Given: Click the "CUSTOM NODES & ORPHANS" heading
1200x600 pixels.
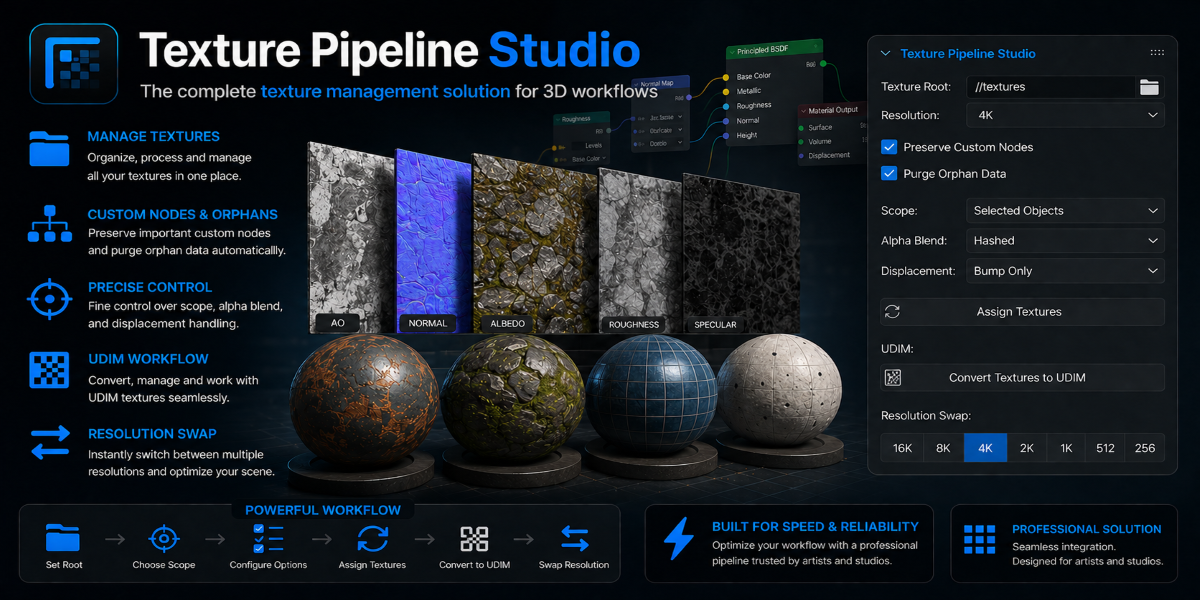Looking at the screenshot, I should [x=182, y=214].
